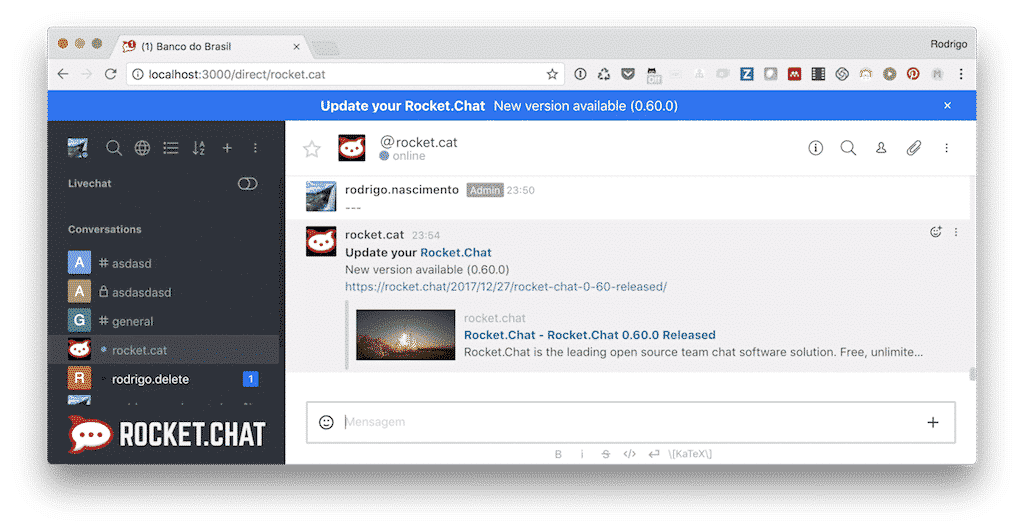Screen dimensions: 1024x532
Task: Open the sort A-Z icon in sidebar
Action: point(199,148)
